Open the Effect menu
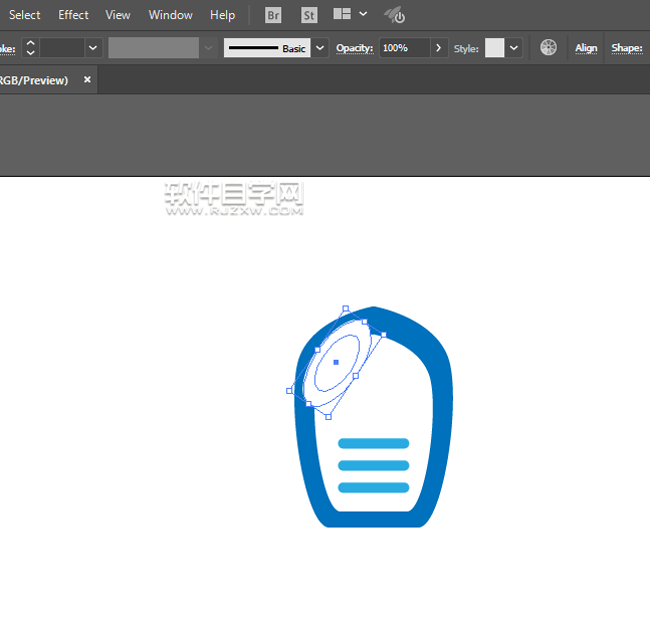Image resolution: width=650 pixels, height=621 pixels. (73, 15)
